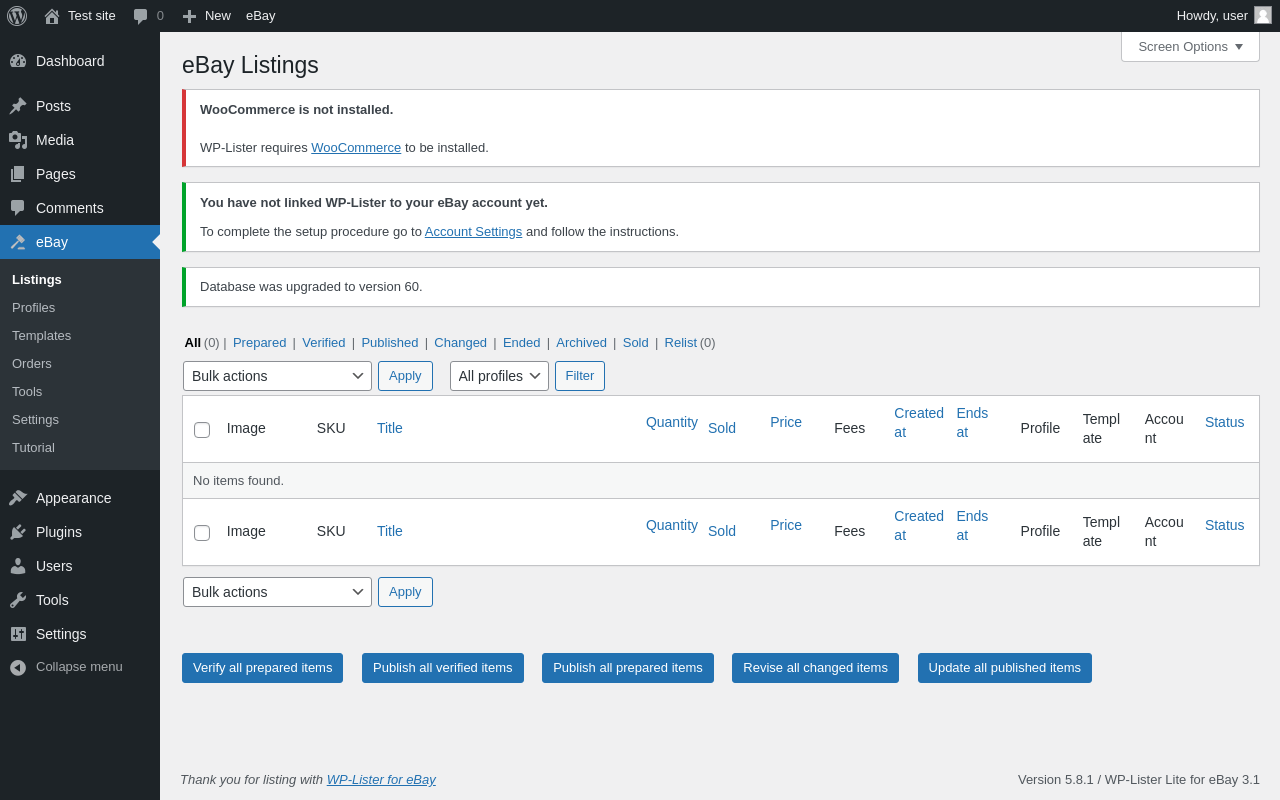Expand the Screen Options panel

click(x=1190, y=46)
